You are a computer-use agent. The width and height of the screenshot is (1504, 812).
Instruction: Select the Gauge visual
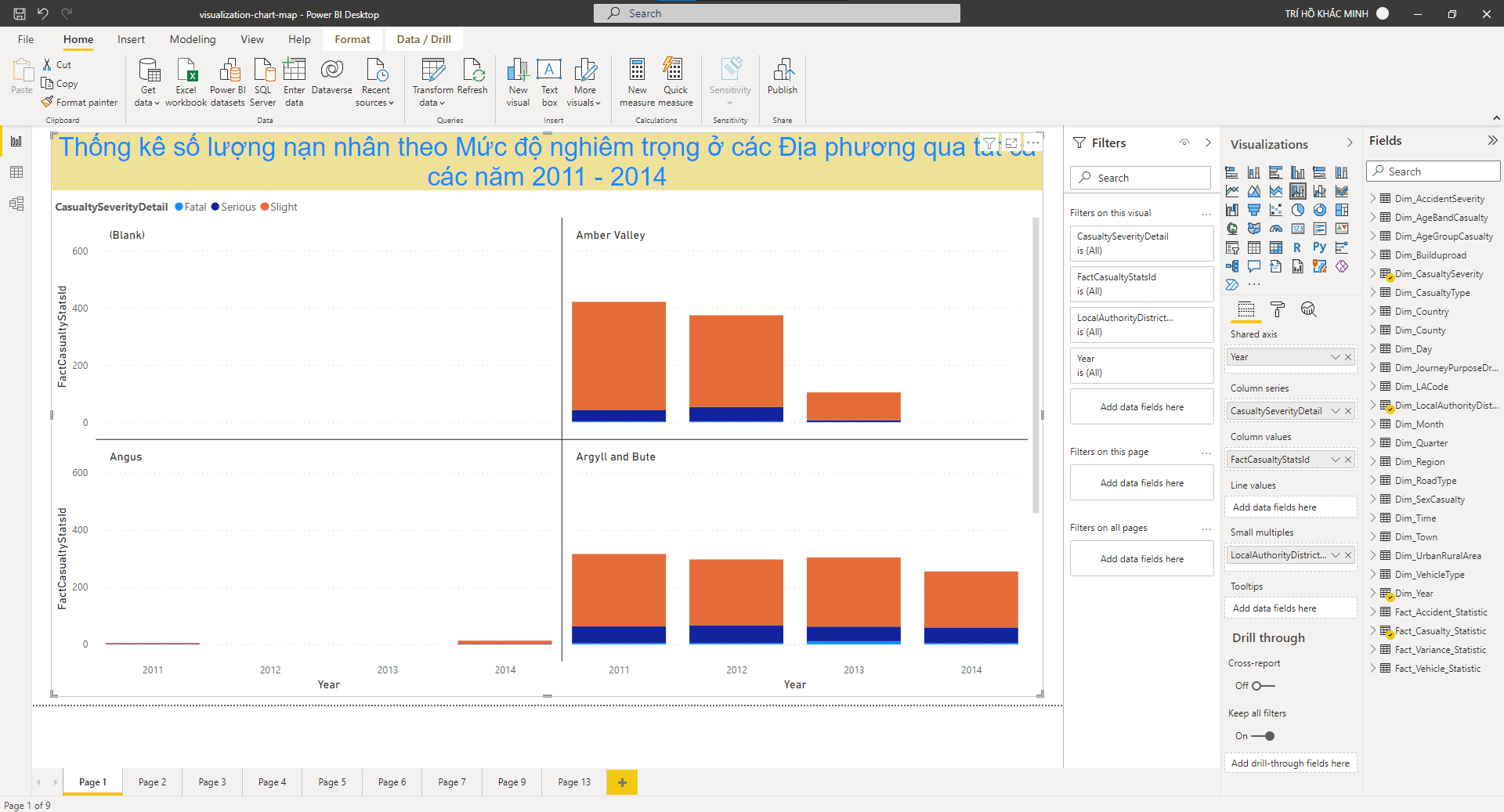(1276, 229)
